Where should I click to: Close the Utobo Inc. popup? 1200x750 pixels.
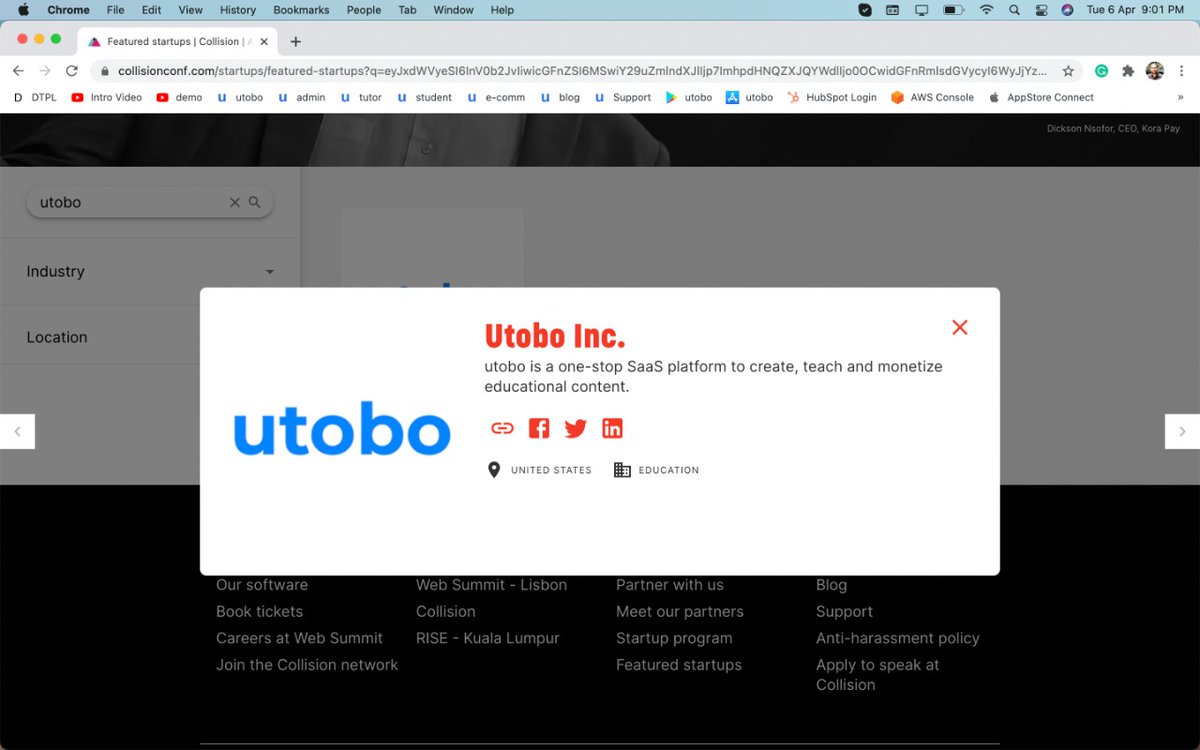coord(960,327)
